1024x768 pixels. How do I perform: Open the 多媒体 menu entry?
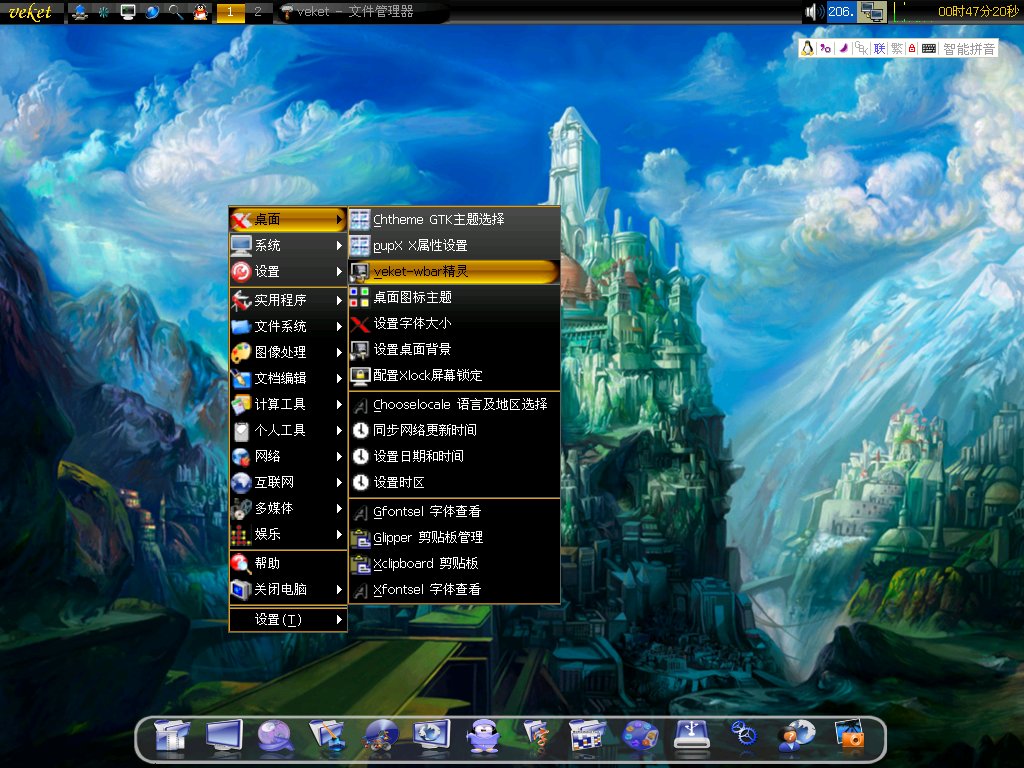click(287, 509)
